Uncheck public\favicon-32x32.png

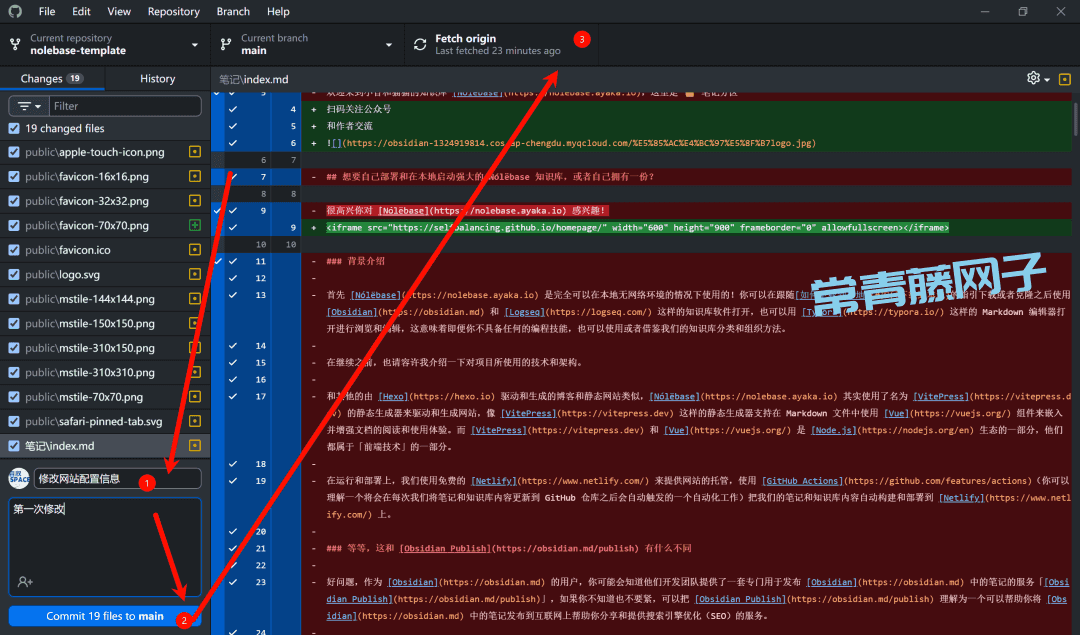(x=14, y=200)
